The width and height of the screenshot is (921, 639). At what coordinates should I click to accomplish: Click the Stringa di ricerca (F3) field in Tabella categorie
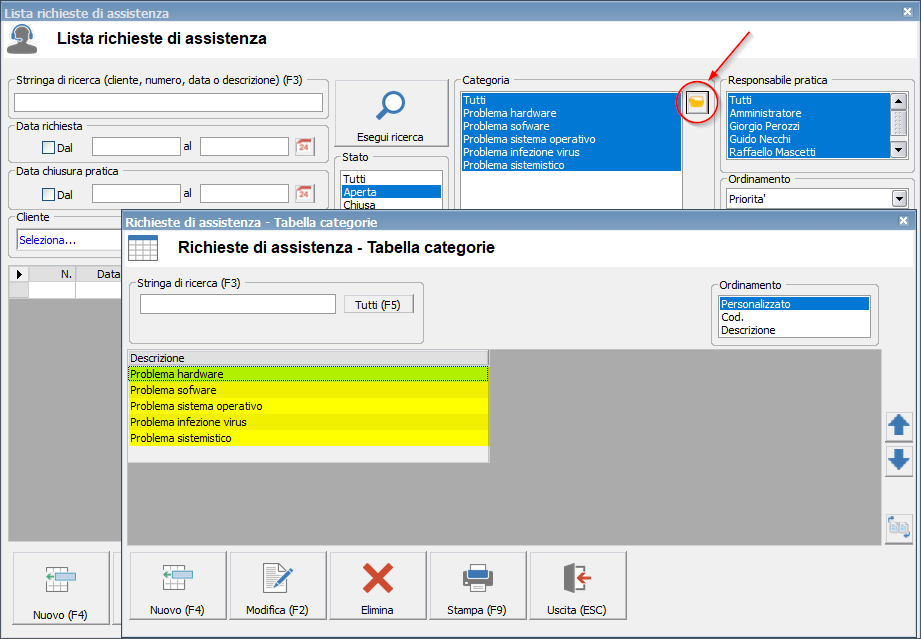(x=237, y=304)
